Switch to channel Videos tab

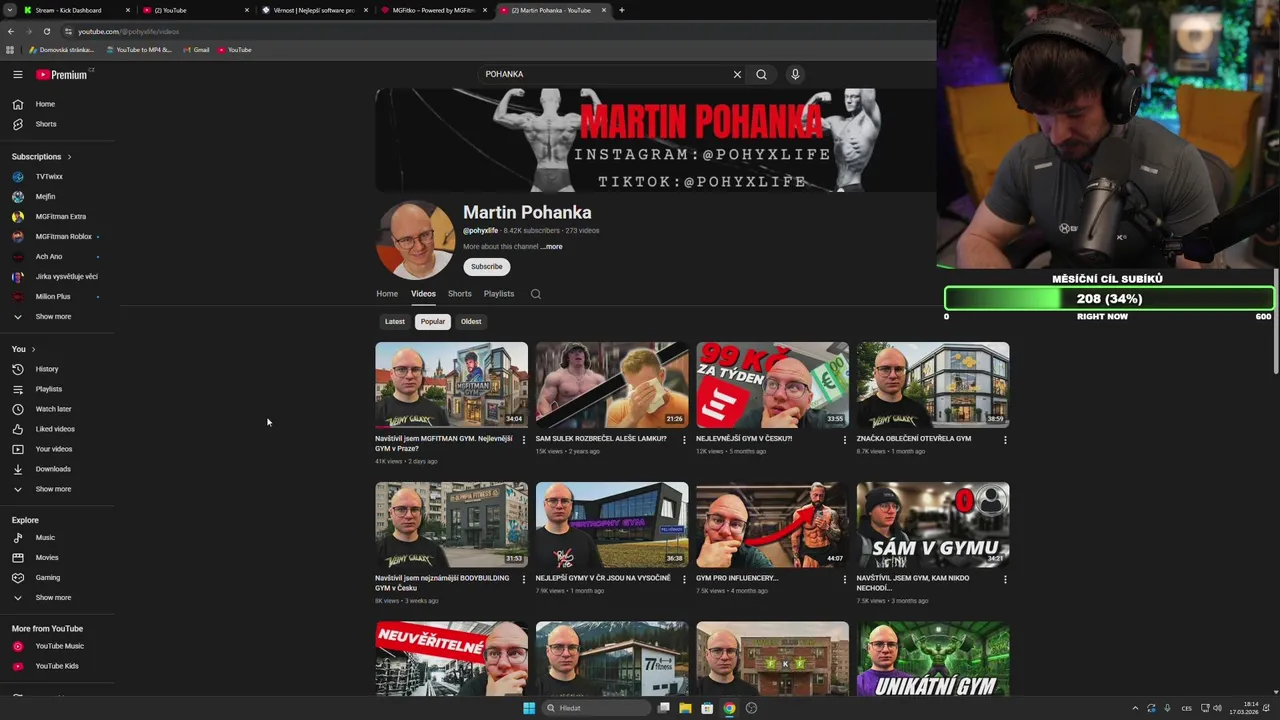tap(423, 294)
